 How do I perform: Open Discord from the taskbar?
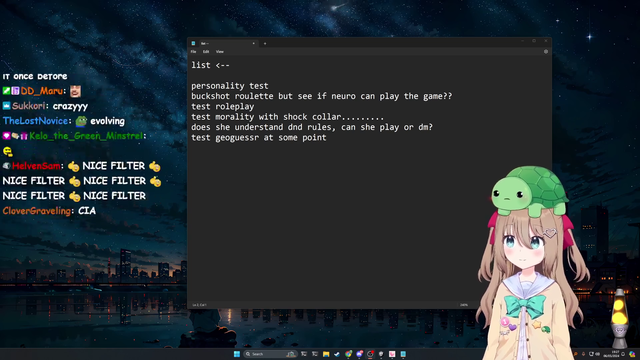[359, 354]
